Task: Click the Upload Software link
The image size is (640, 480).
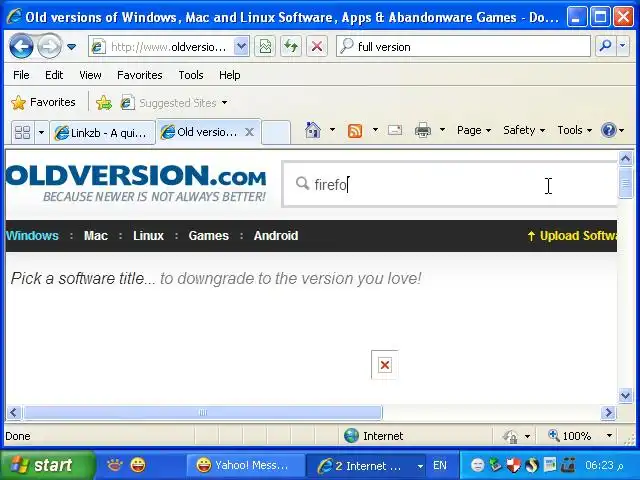Action: pos(572,236)
